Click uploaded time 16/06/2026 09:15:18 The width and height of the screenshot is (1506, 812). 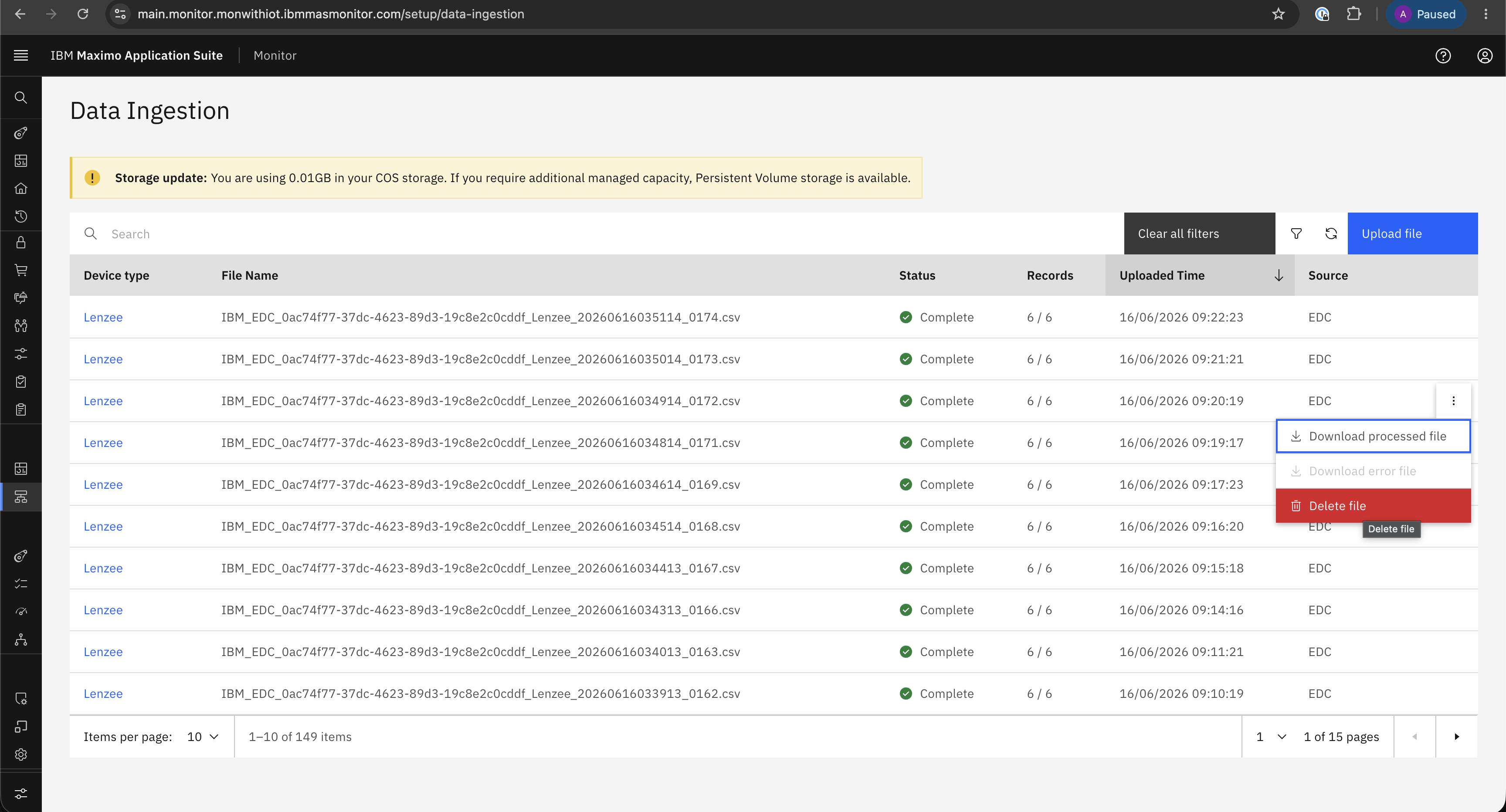tap(1181, 568)
